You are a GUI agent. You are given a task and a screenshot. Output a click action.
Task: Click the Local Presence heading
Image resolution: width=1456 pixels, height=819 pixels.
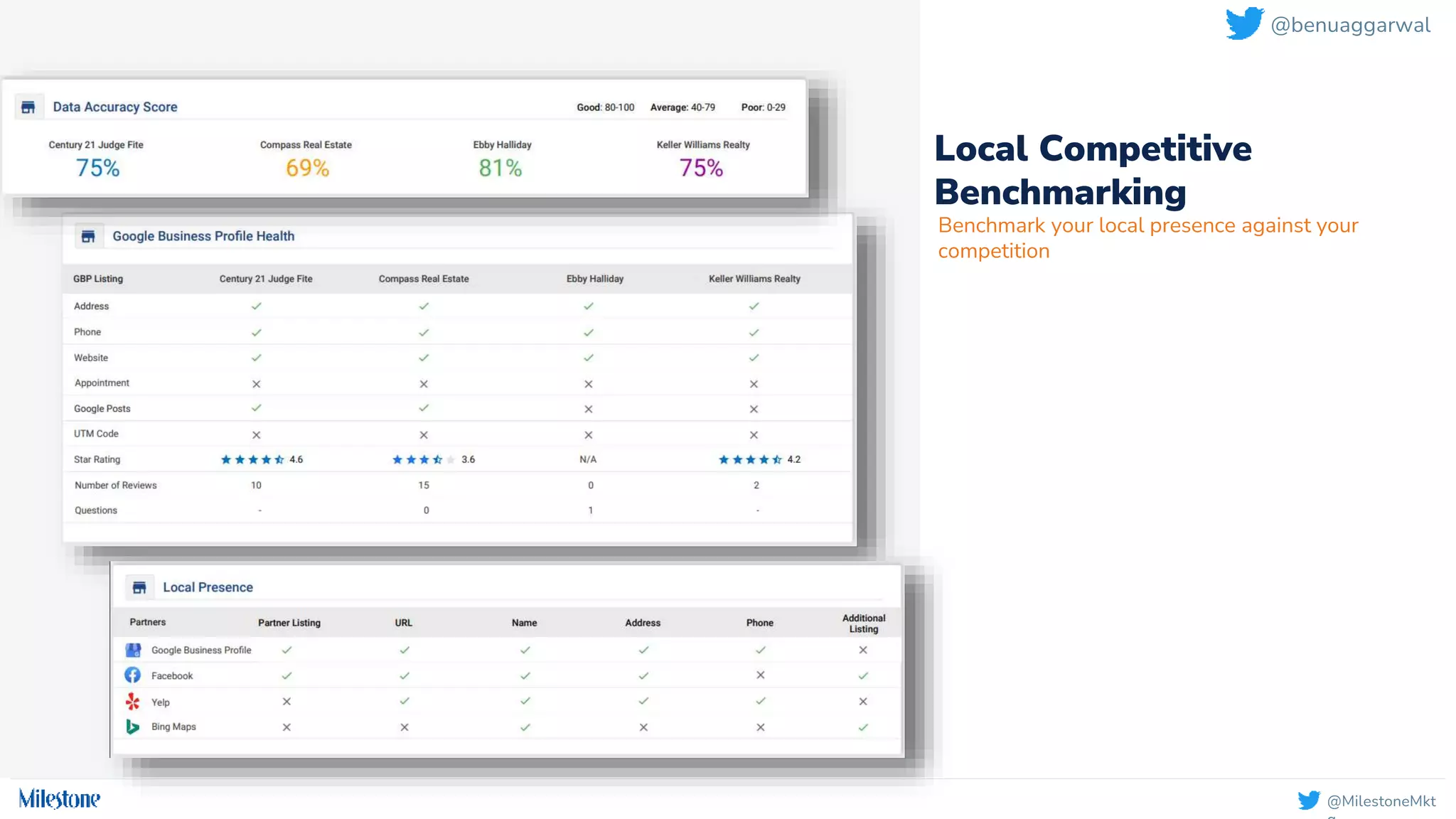(x=208, y=588)
